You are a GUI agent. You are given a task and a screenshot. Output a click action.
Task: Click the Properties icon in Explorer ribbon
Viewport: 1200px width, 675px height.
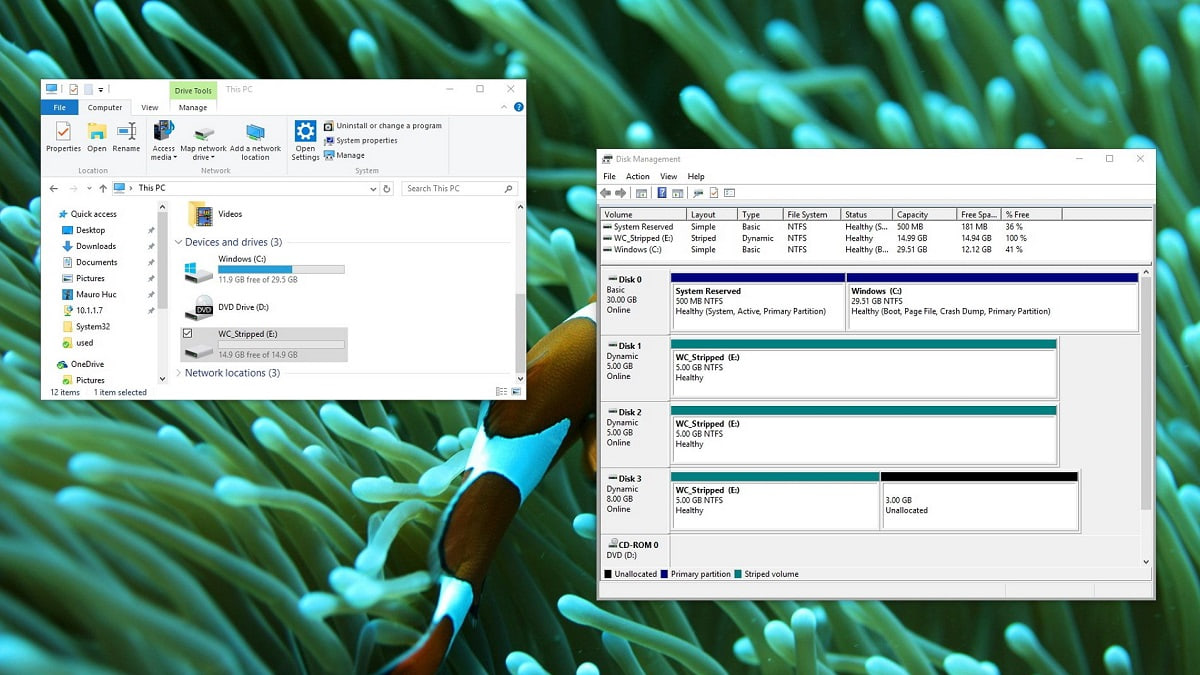point(63,137)
